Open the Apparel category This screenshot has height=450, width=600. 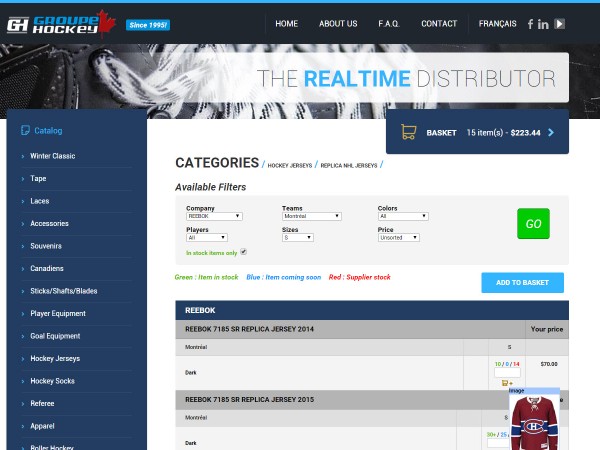click(x=42, y=426)
